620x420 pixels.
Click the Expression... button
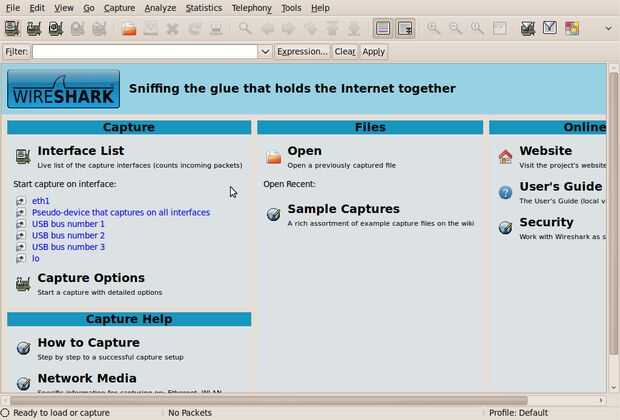pos(302,52)
